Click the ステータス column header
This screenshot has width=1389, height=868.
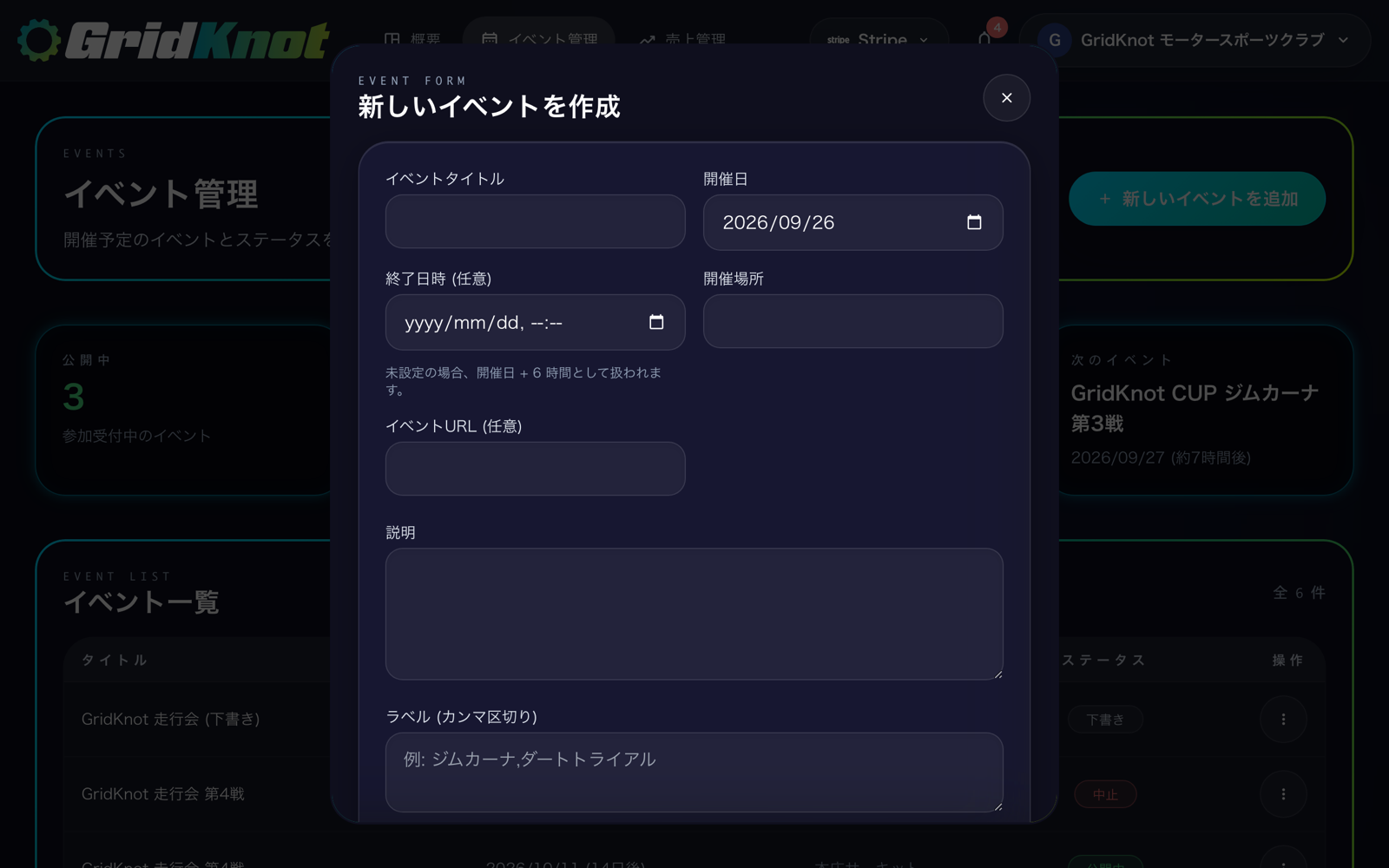pos(1104,661)
